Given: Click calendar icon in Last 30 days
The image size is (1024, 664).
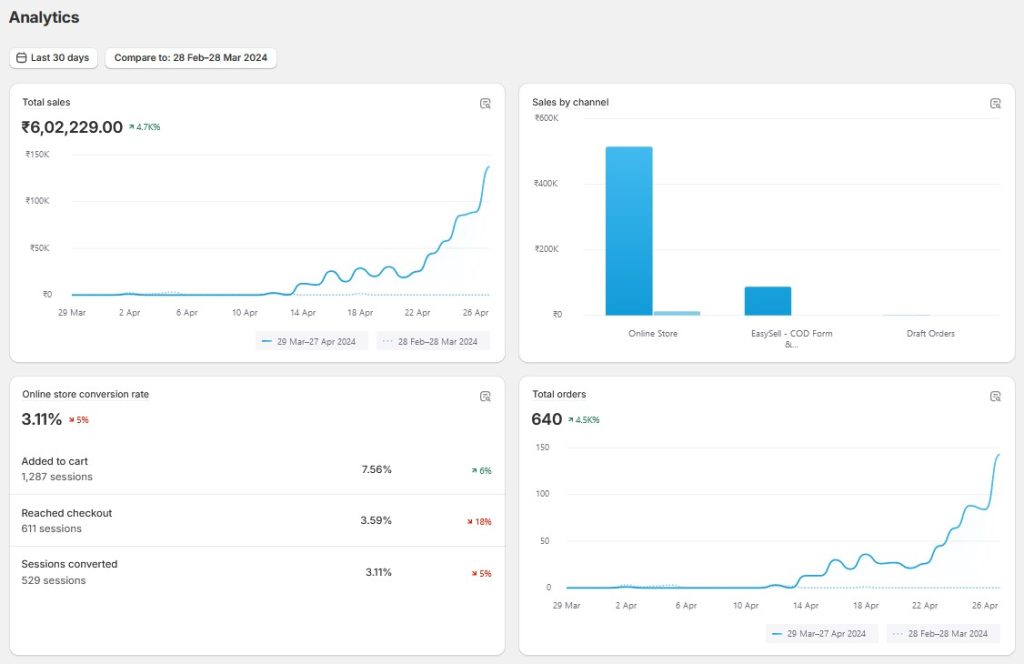Looking at the screenshot, I should coord(22,58).
